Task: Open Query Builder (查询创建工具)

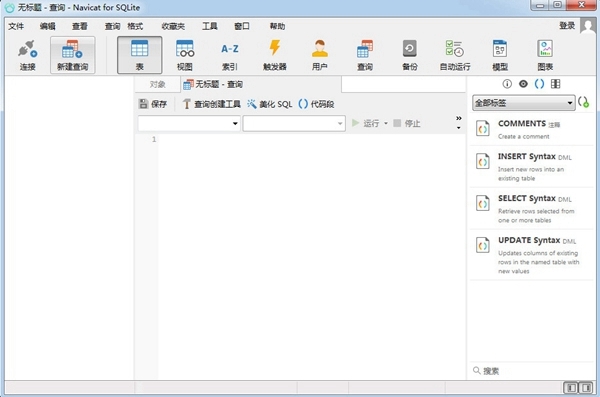Action: pos(212,104)
